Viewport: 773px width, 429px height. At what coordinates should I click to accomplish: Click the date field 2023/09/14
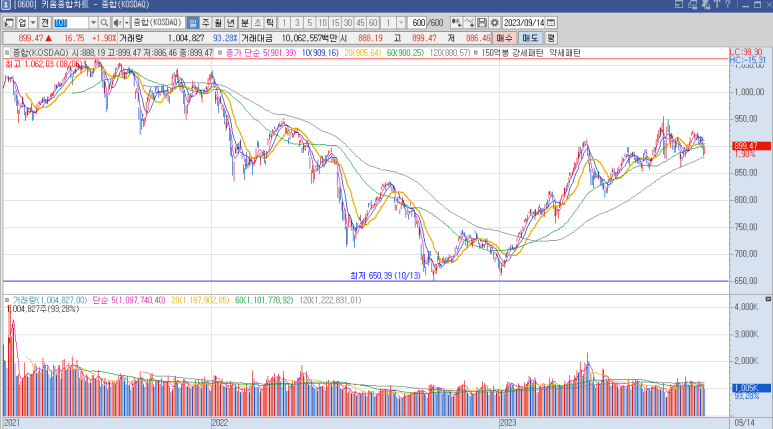click(524, 23)
